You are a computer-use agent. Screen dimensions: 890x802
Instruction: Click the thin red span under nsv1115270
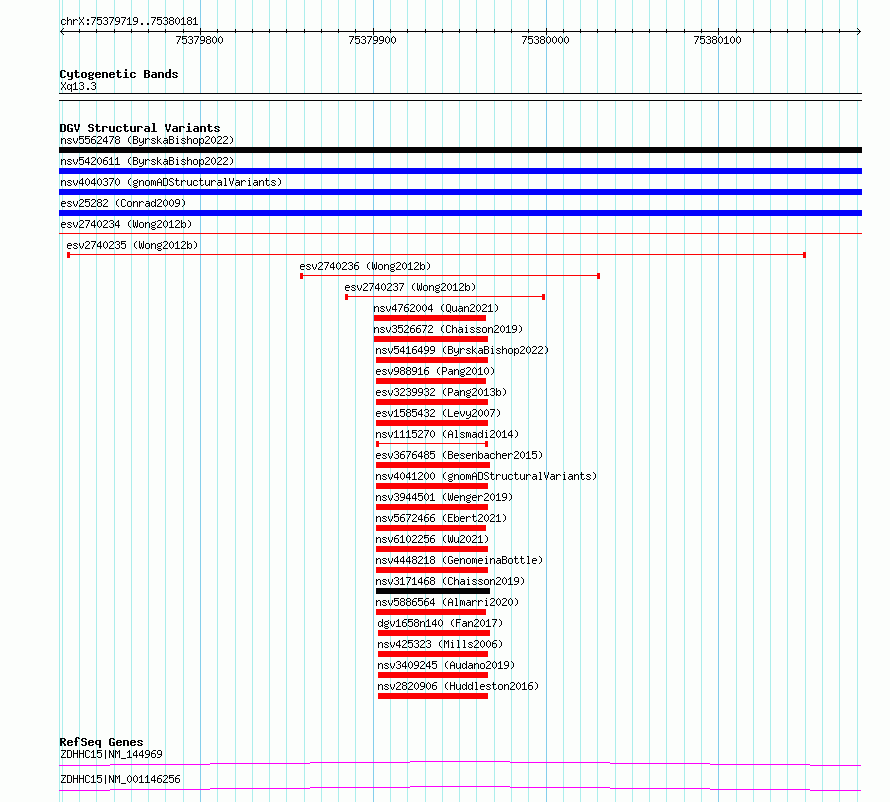[x=432, y=444]
